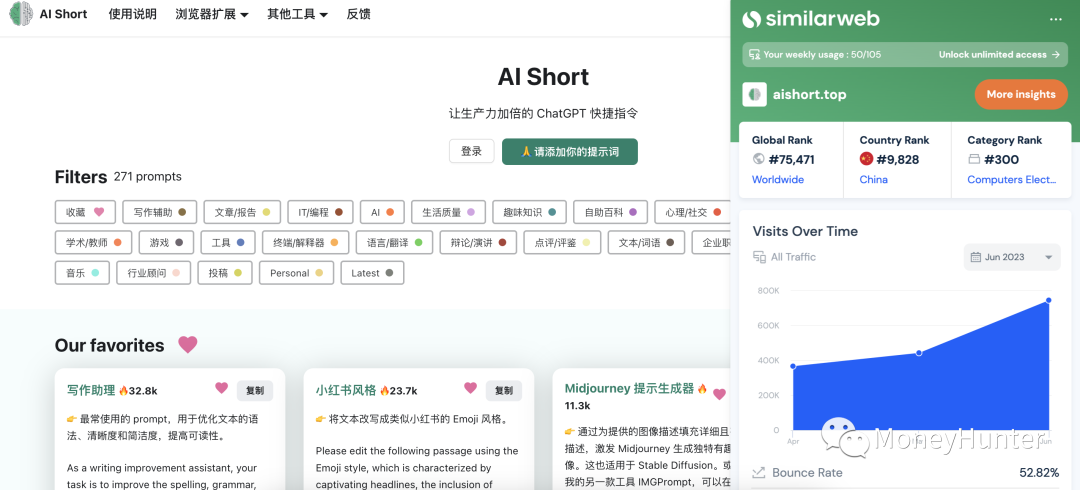Click the globe icon by Global Rank
This screenshot has height=490, width=1080.
758,159
